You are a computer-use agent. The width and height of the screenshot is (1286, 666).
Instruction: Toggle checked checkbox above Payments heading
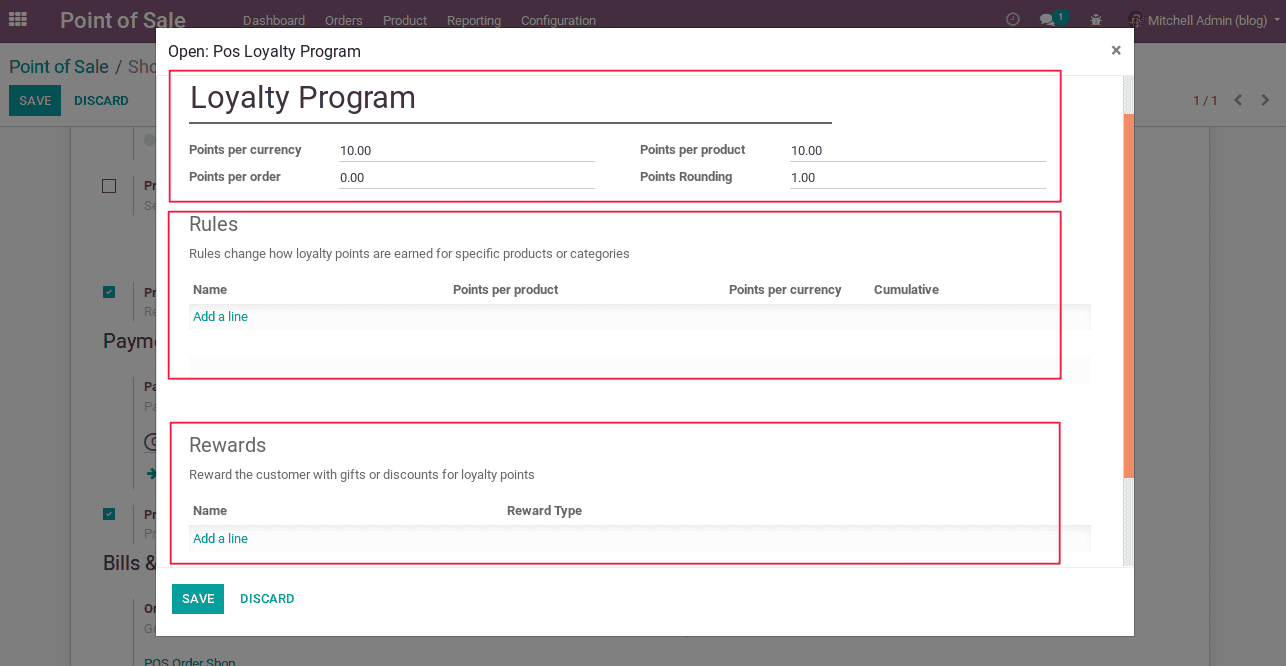point(109,292)
